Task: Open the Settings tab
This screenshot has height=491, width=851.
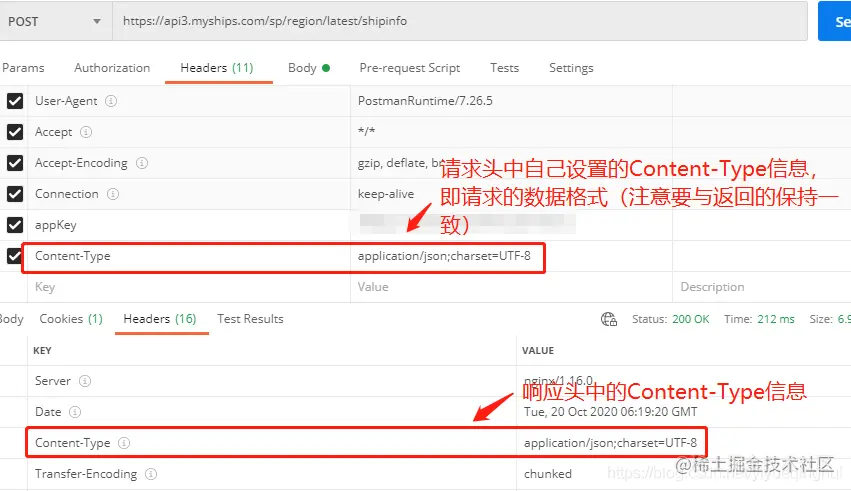Action: coord(571,68)
